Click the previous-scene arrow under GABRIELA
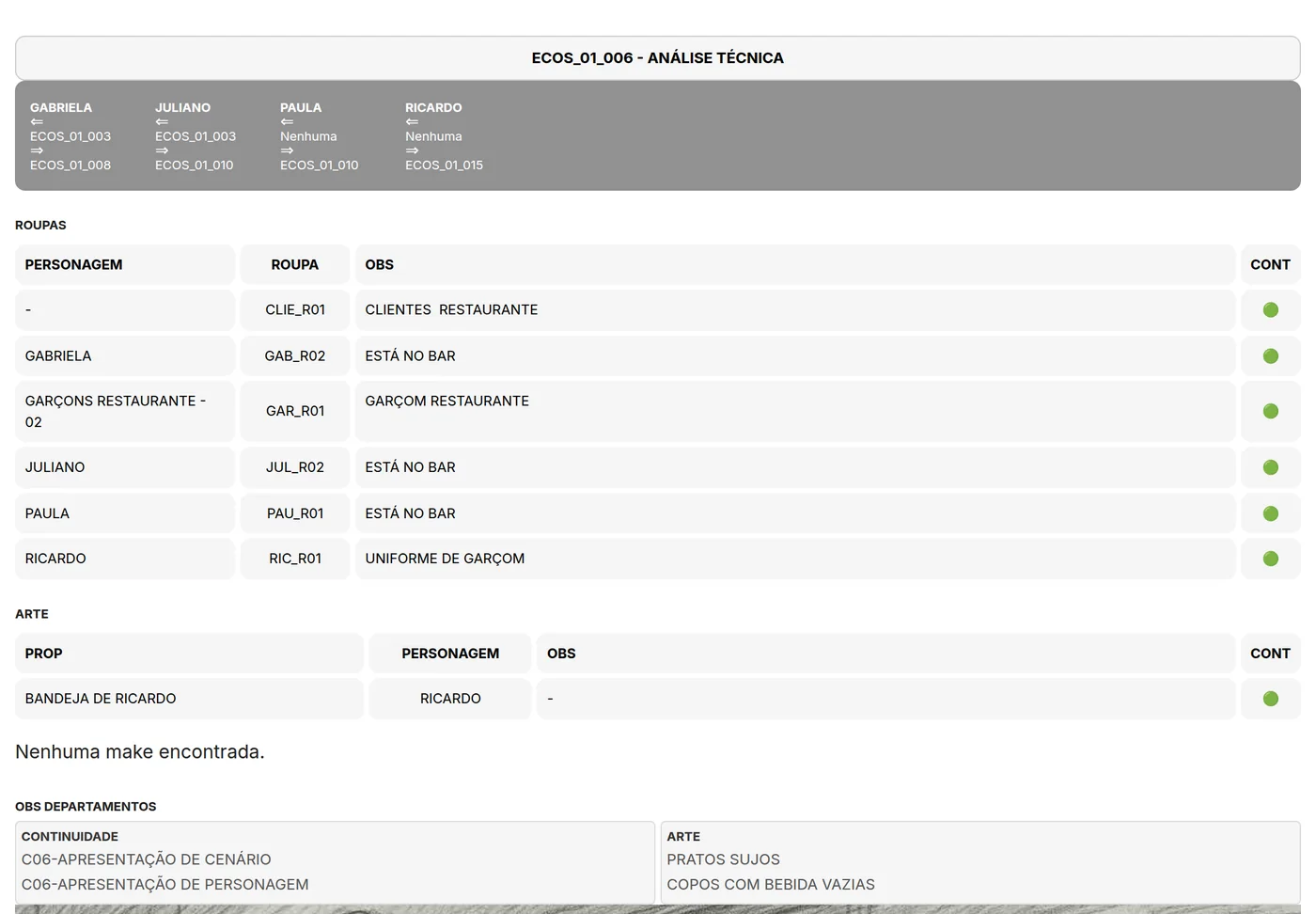The height and width of the screenshot is (914, 1316). (37, 121)
